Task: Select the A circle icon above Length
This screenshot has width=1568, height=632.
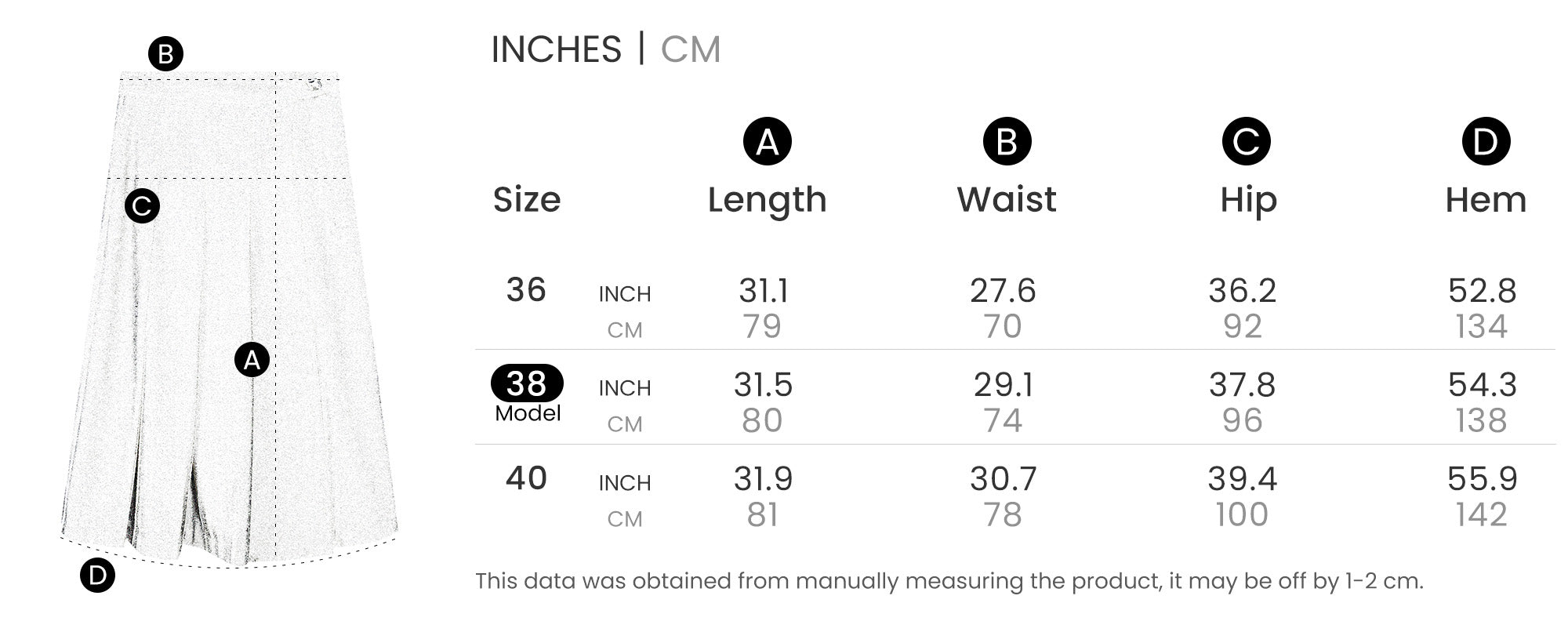Action: 767,142
